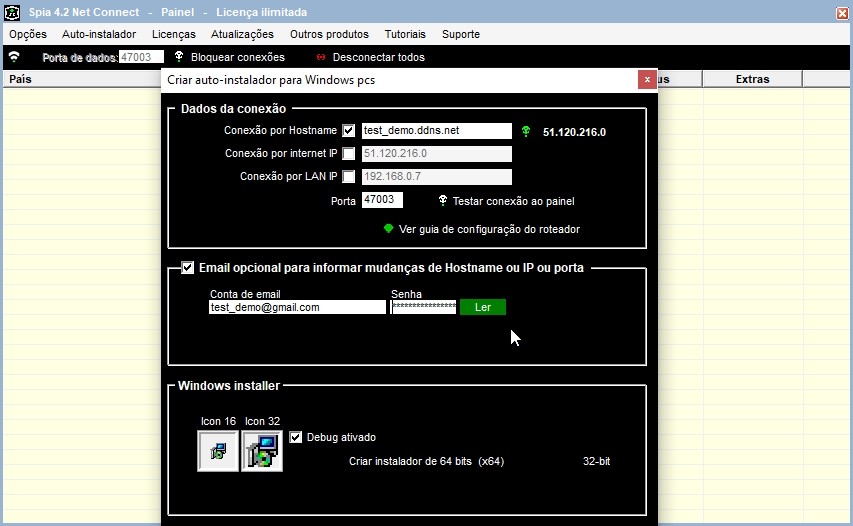Image resolution: width=853 pixels, height=526 pixels.
Task: Open the Atualizações menu
Action: 242,34
